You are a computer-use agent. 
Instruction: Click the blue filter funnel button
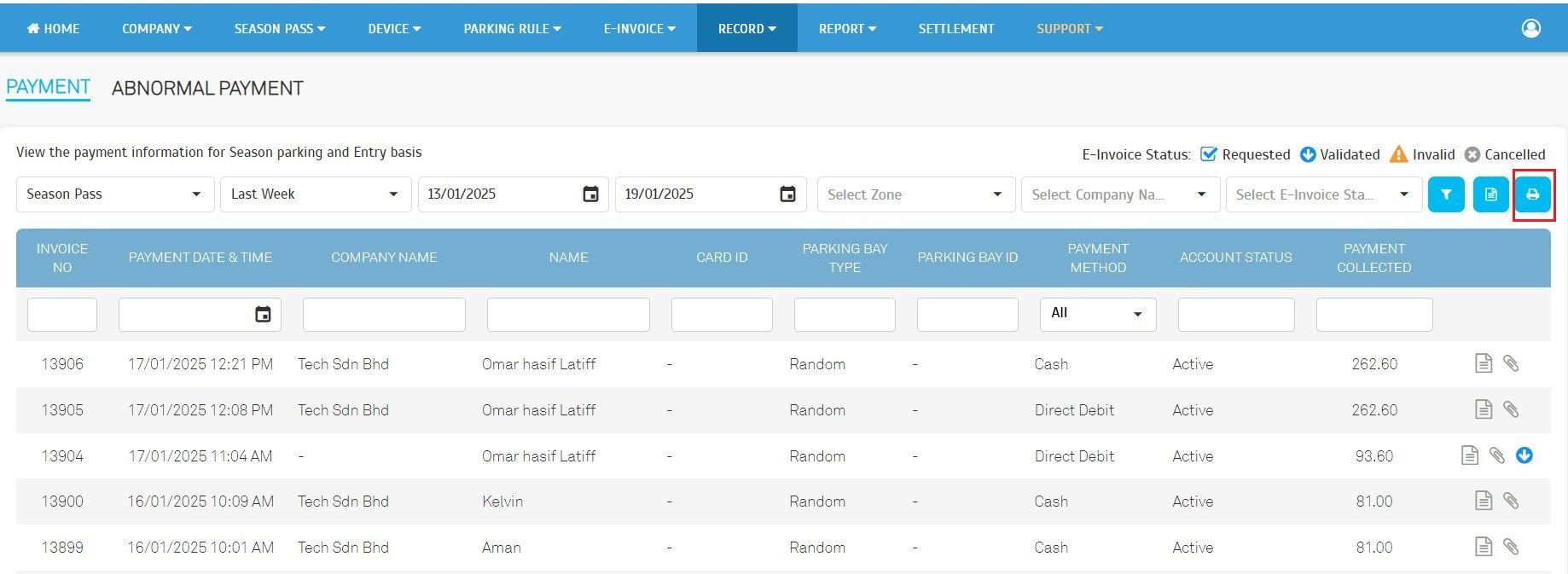[1446, 194]
